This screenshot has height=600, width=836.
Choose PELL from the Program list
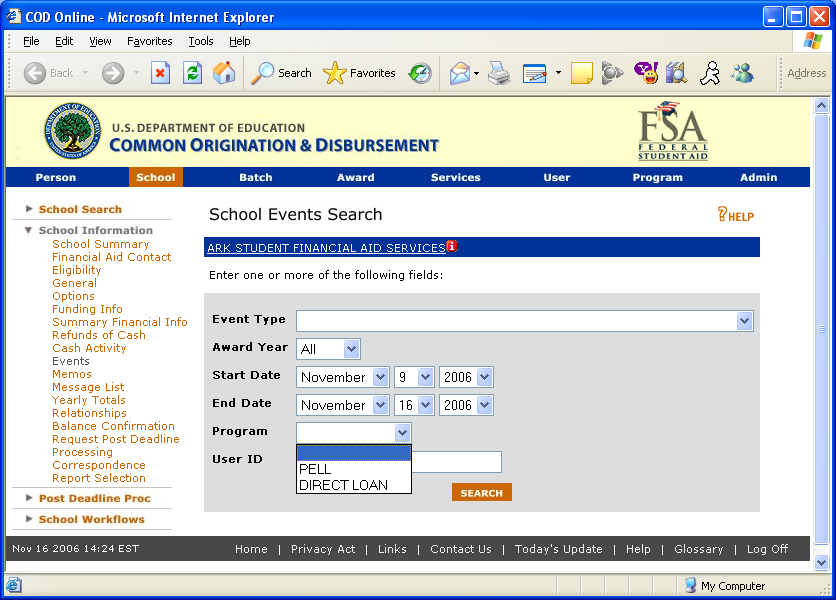(315, 469)
